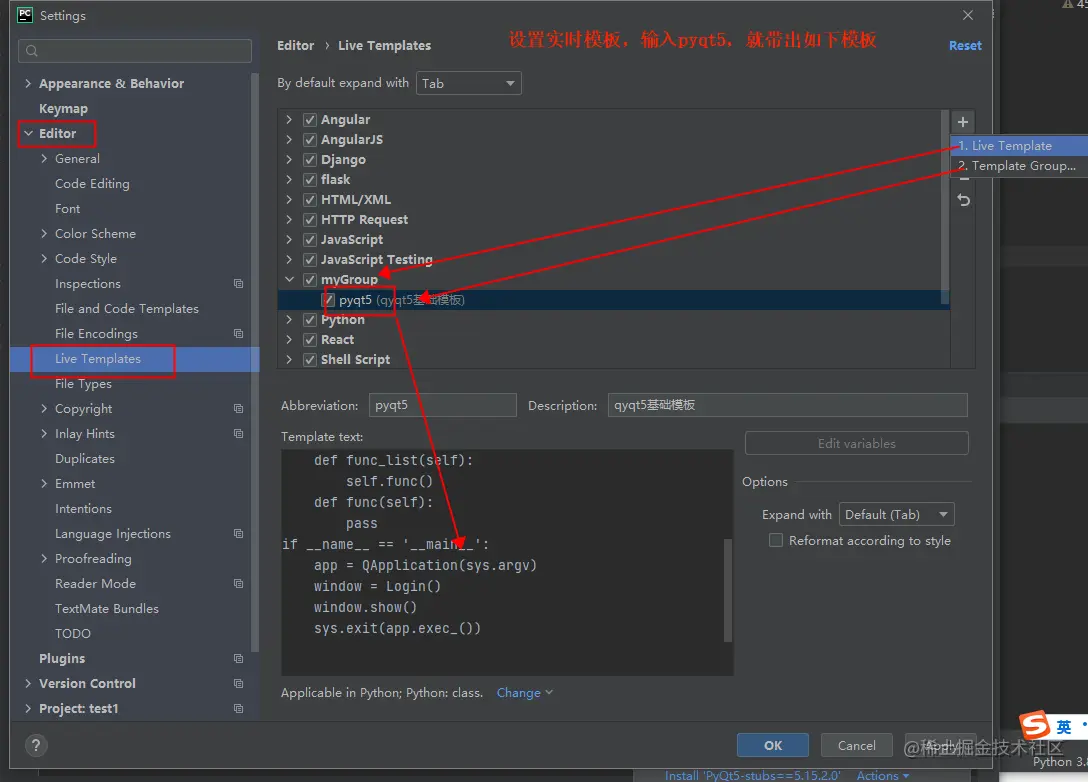Collapse the myGroup template group

tap(289, 280)
